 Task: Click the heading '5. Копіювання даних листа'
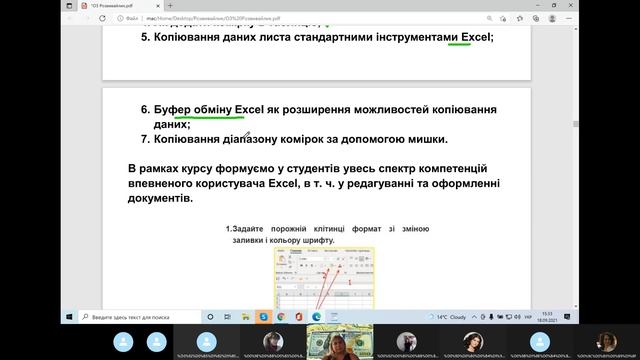317,37
